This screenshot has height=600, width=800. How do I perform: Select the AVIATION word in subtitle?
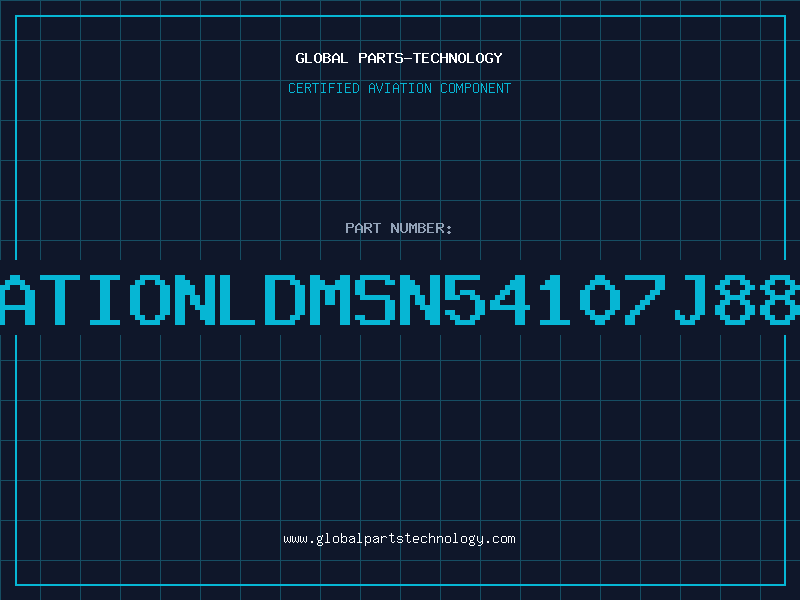(x=399, y=88)
